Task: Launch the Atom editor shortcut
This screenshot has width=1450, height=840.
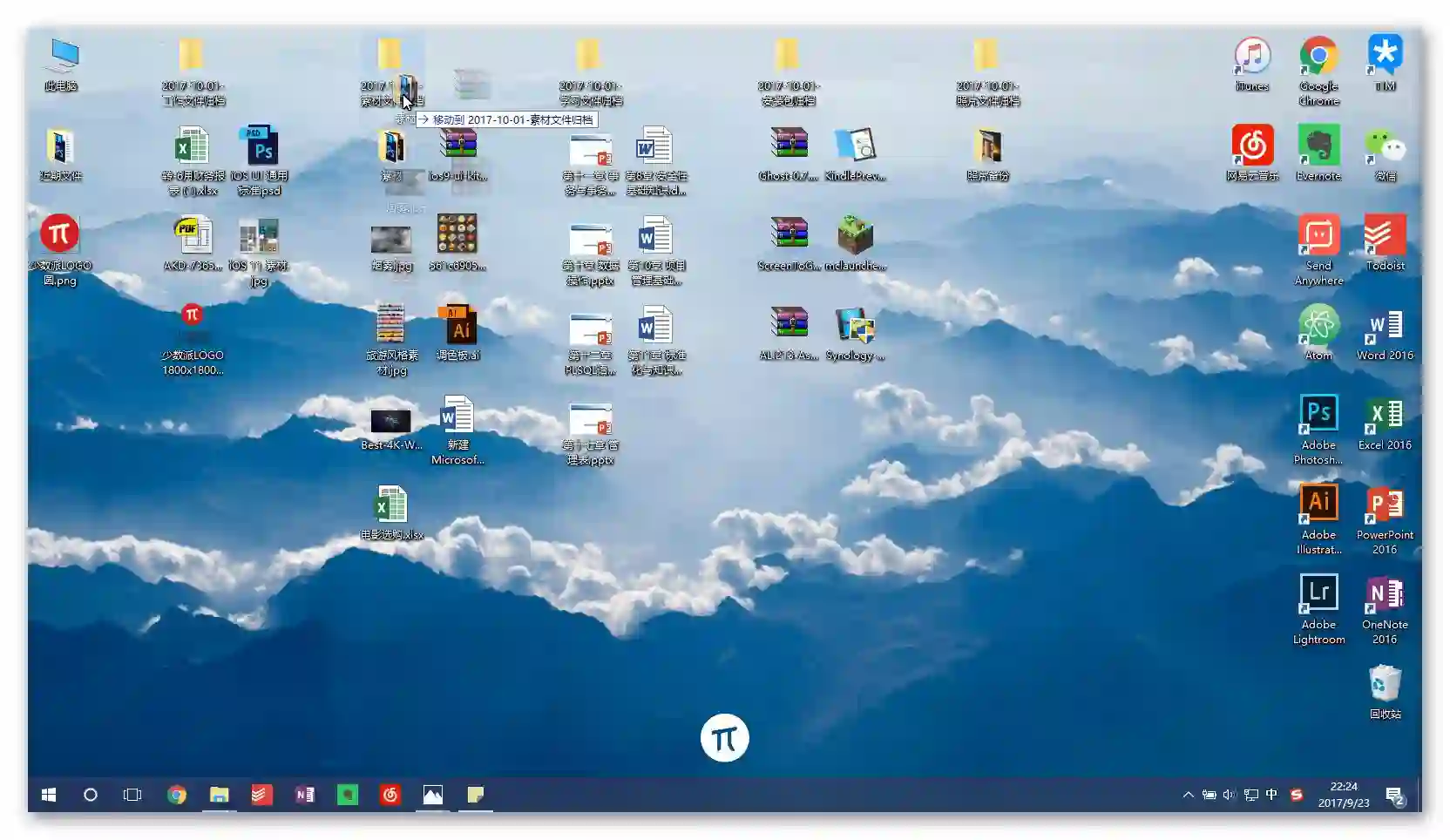Action: (x=1318, y=326)
